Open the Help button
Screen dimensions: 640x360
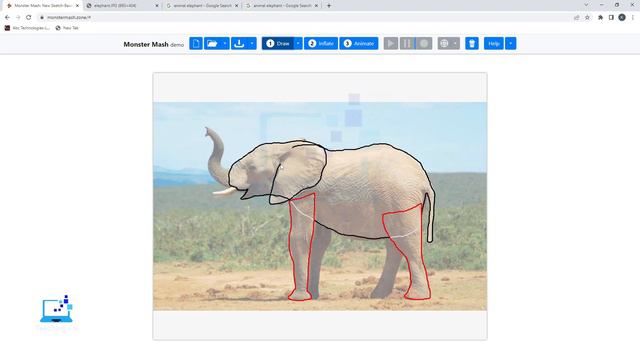(493, 43)
